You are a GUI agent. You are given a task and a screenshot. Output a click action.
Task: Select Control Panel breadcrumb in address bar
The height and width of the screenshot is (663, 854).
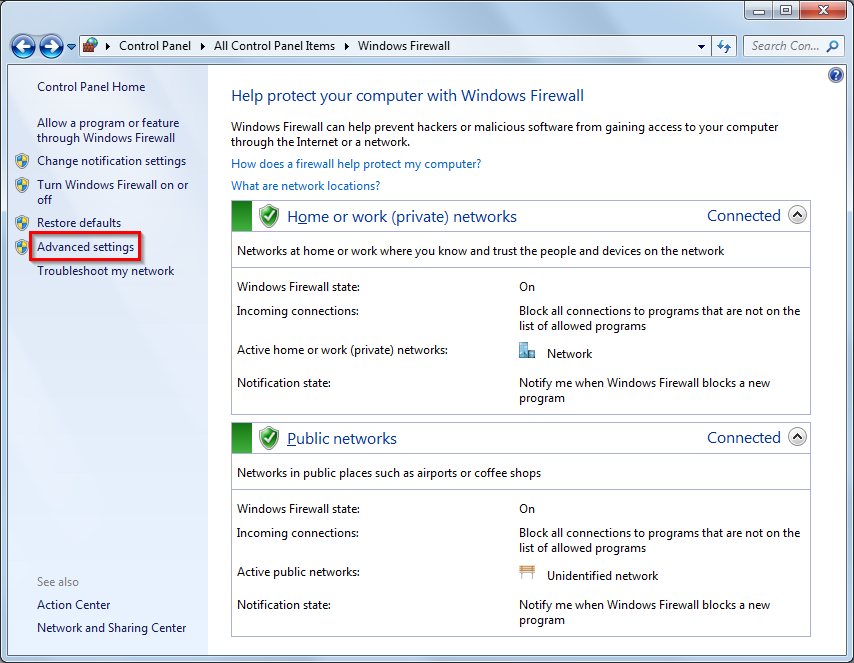coord(157,46)
